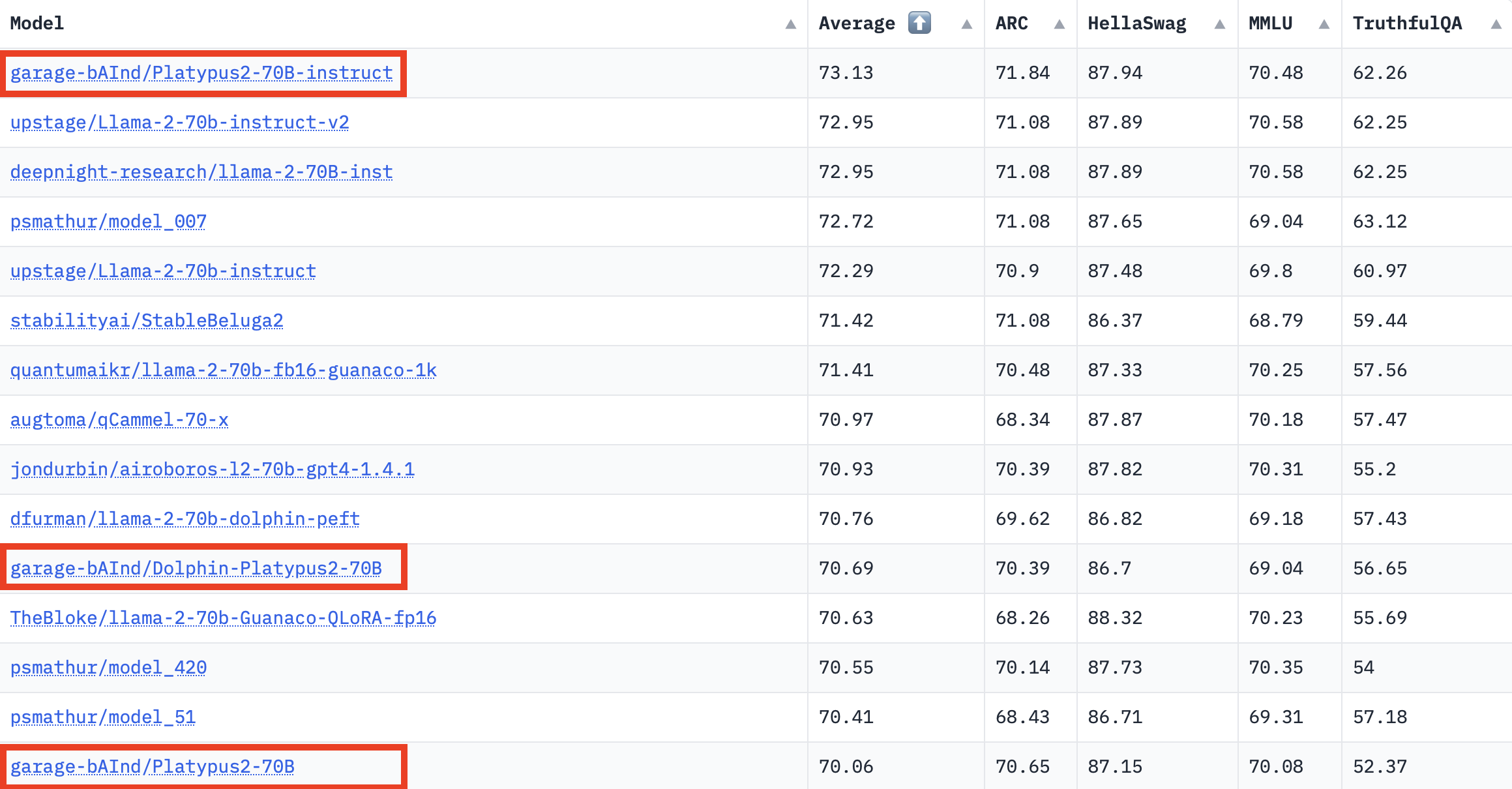Open garage-bAInd/Dolphin-Platypus2-70B link

[196, 569]
